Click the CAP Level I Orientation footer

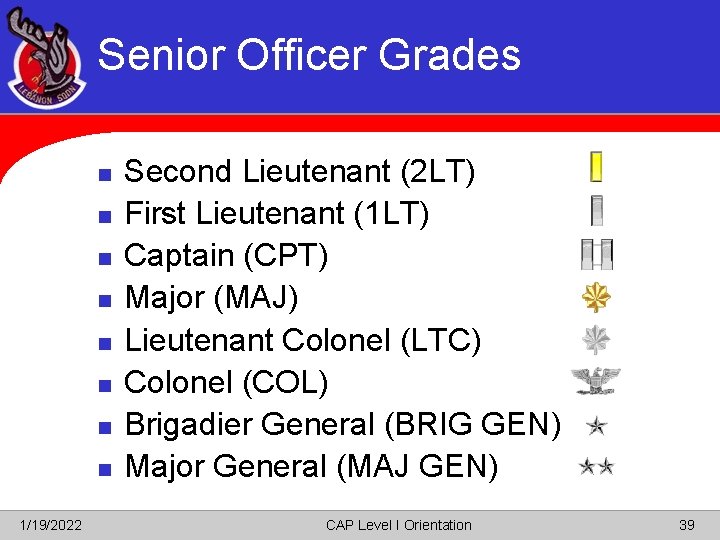point(398,525)
